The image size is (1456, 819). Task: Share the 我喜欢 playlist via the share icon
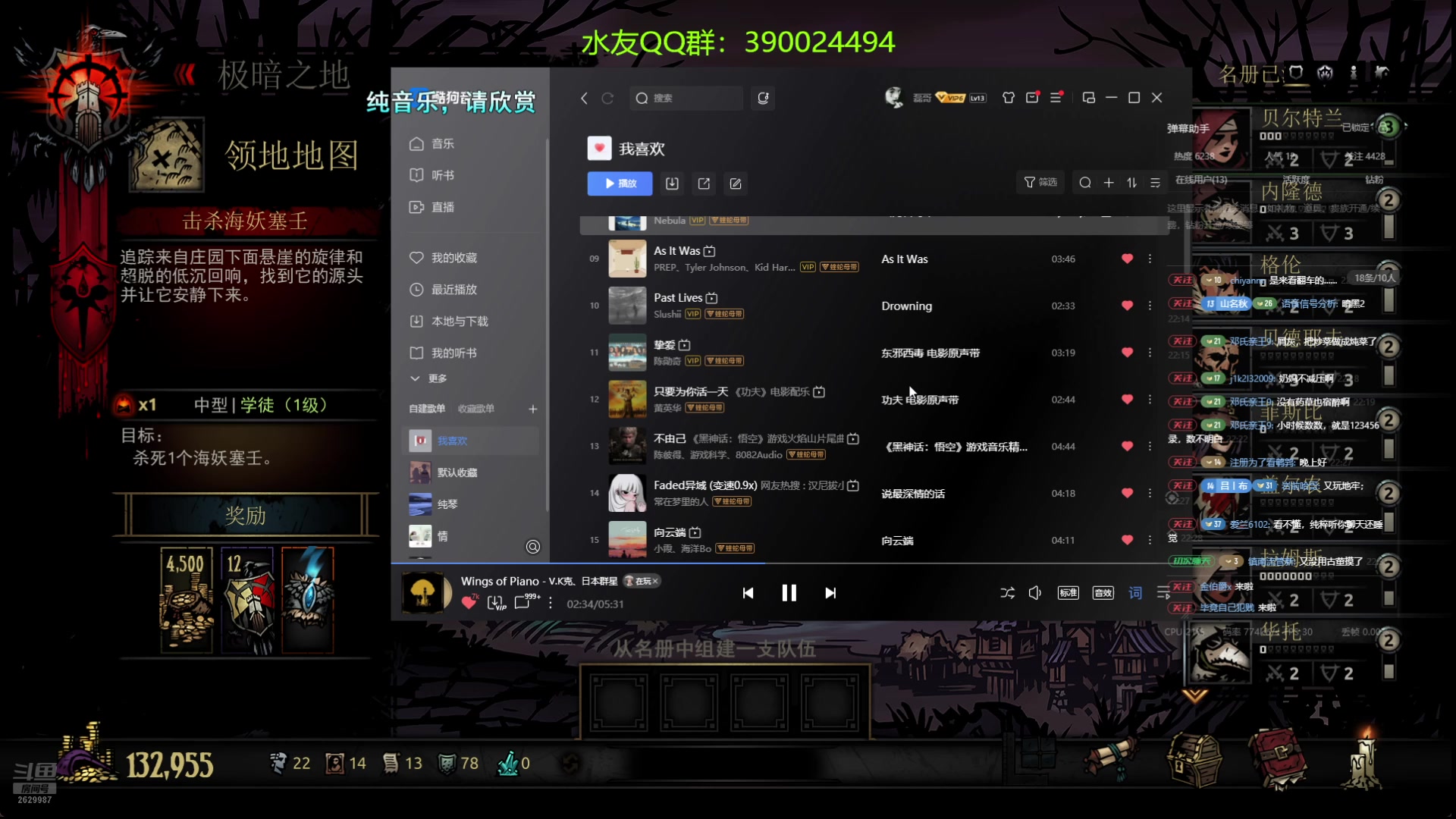click(x=704, y=184)
